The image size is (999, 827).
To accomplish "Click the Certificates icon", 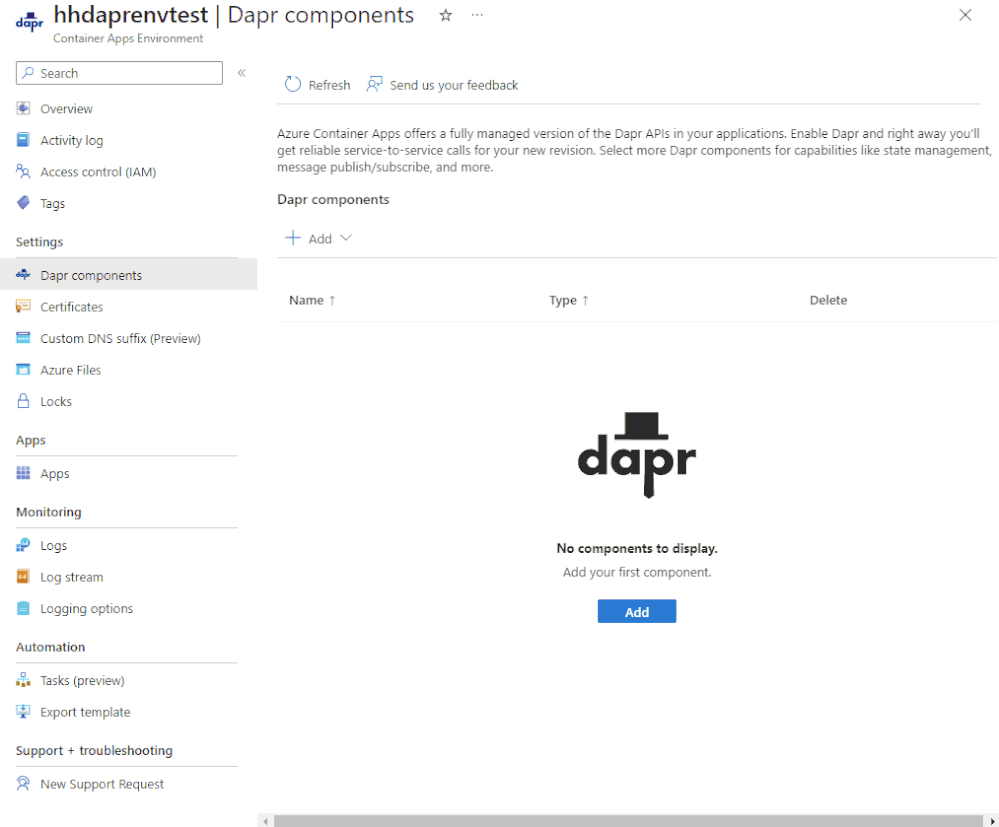I will point(24,306).
